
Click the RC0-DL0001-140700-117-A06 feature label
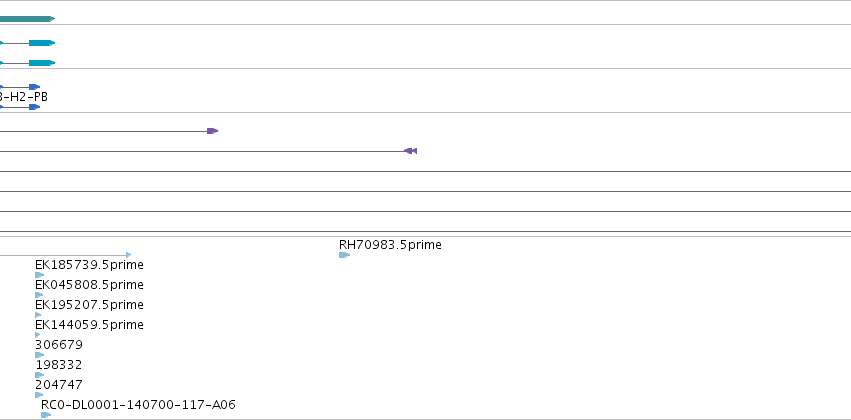[x=138, y=405]
